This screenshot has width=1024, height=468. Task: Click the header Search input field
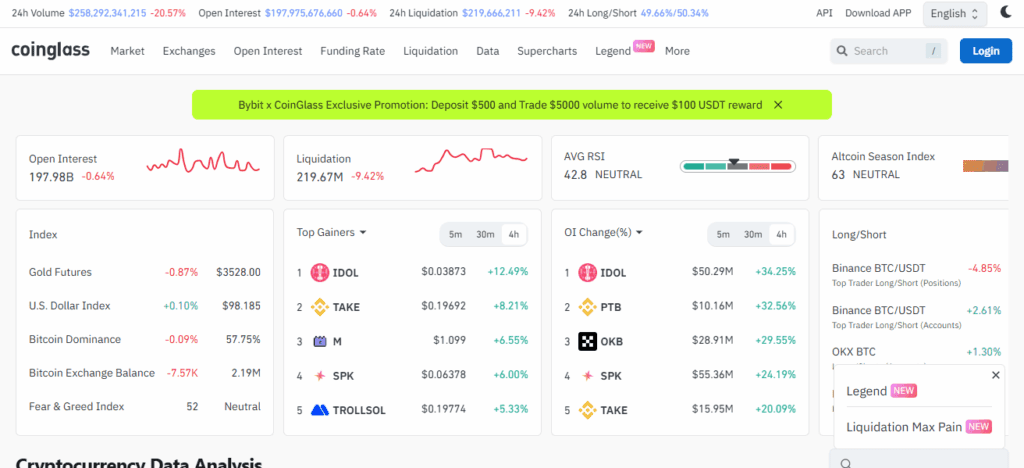coord(889,51)
